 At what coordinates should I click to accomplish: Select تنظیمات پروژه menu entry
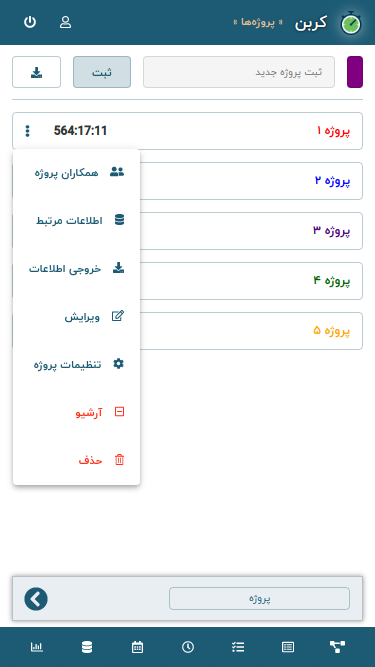[x=77, y=365]
